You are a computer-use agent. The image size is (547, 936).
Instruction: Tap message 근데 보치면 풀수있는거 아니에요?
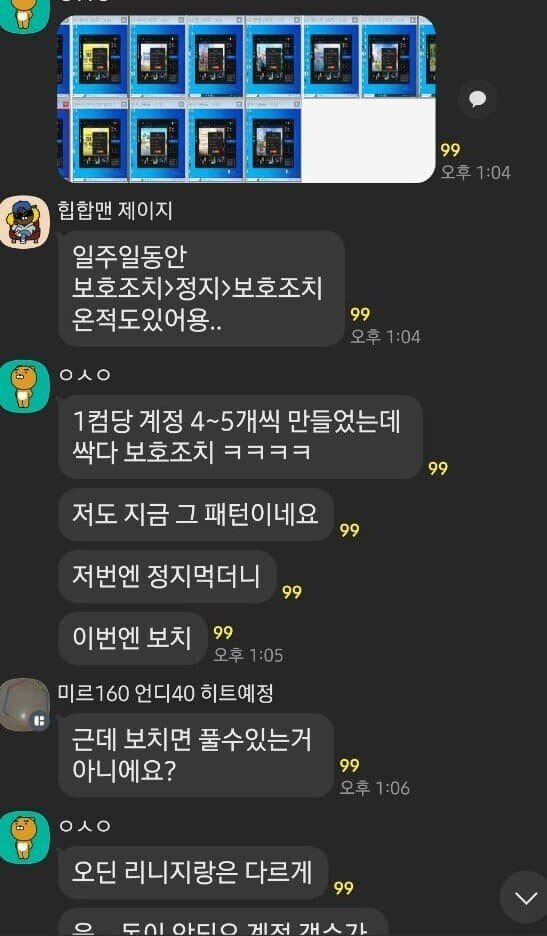click(195, 756)
